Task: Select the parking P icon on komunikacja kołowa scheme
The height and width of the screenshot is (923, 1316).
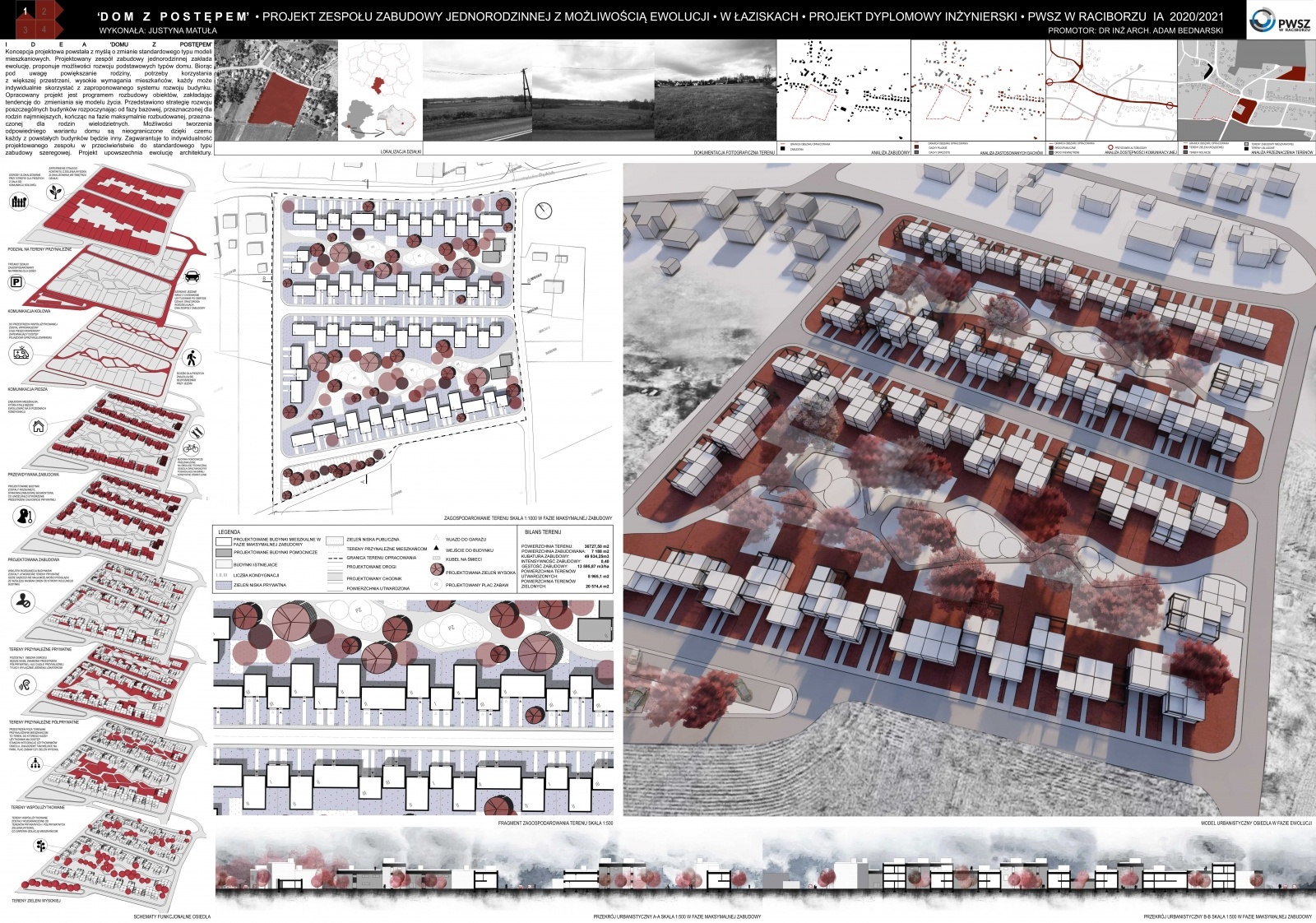Action: (x=16, y=282)
